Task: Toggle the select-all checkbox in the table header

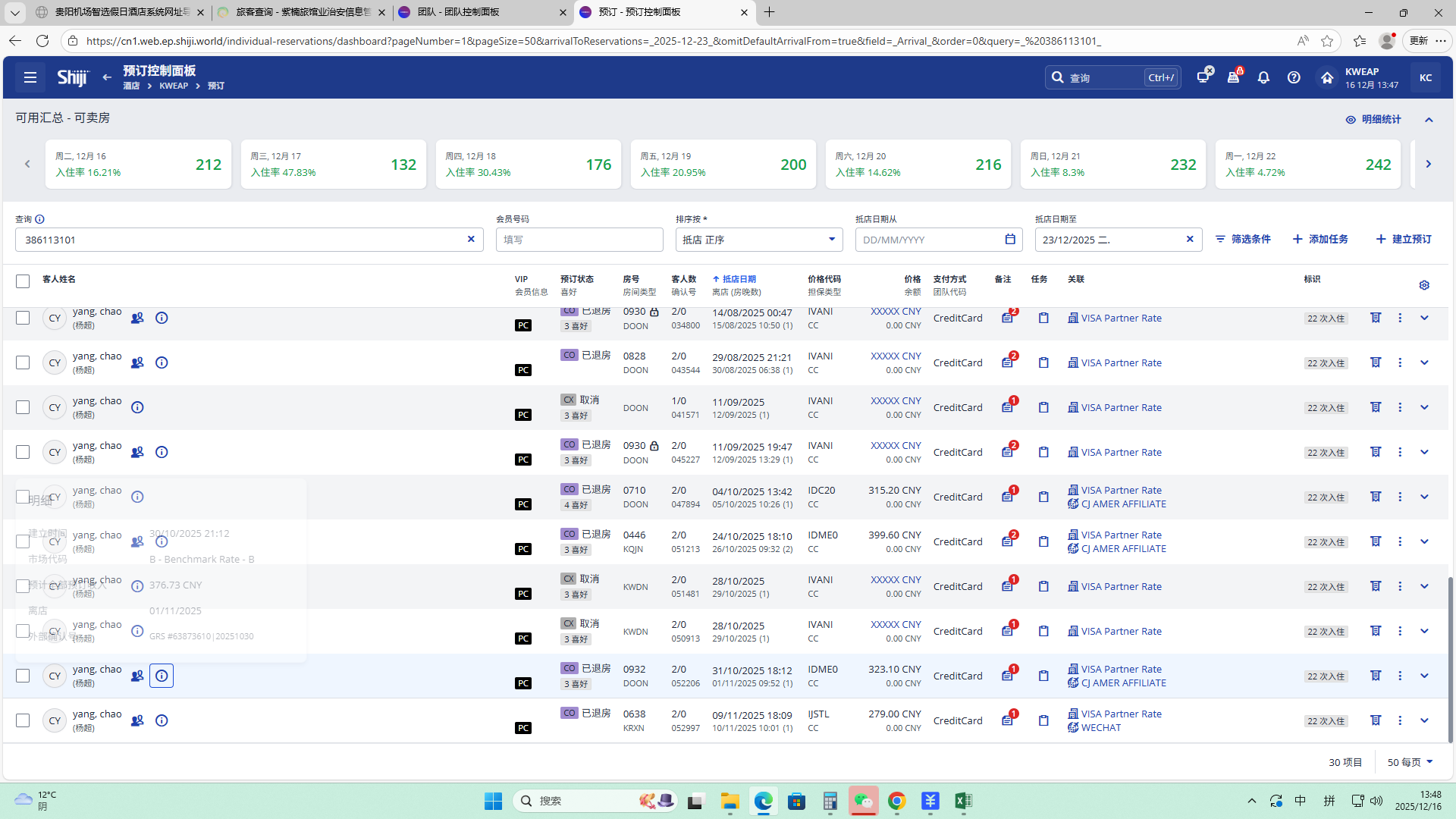Action: (23, 281)
